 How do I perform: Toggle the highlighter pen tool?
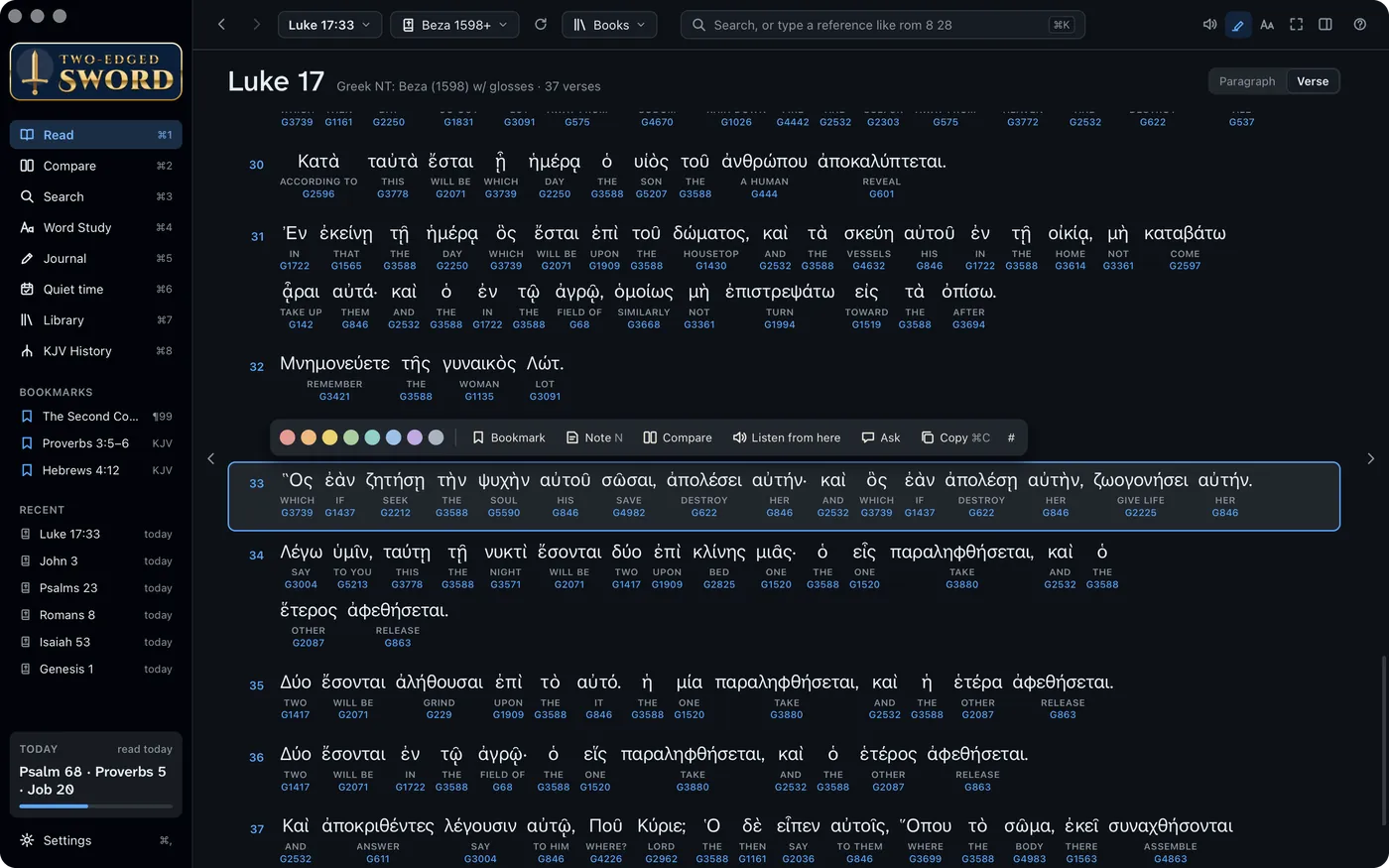[1238, 25]
